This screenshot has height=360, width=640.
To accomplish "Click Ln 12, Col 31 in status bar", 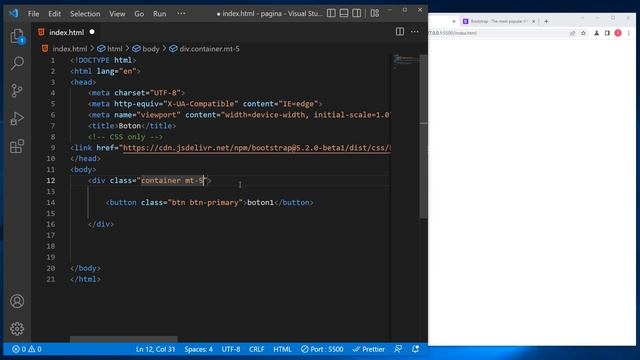I will click(155, 349).
